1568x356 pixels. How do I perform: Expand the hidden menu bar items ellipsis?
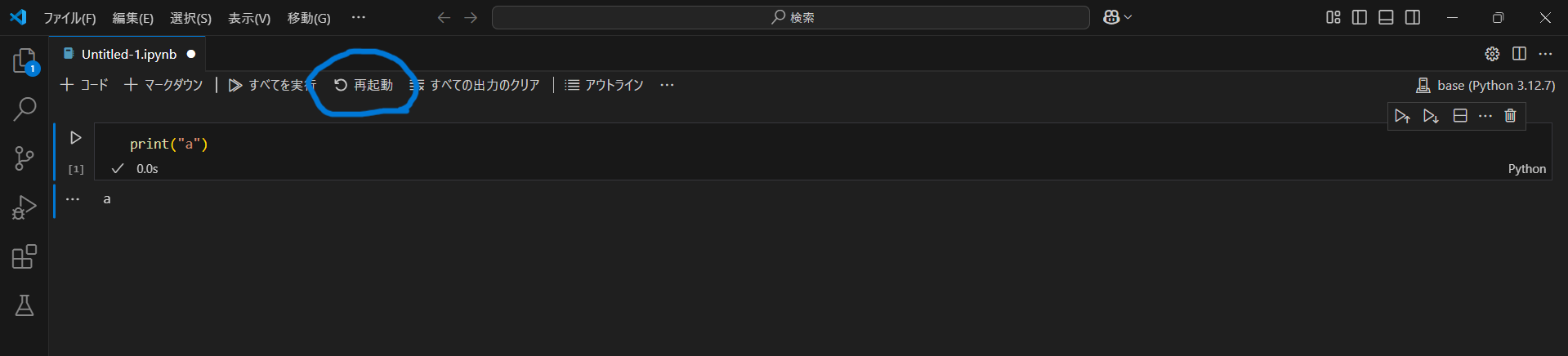[x=358, y=17]
